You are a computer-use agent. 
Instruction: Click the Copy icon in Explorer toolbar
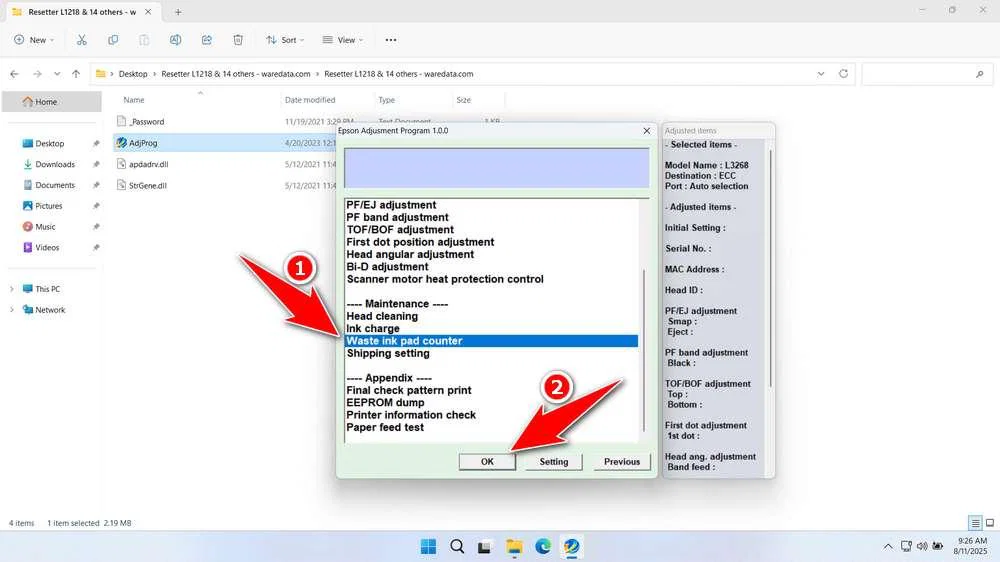click(x=113, y=40)
